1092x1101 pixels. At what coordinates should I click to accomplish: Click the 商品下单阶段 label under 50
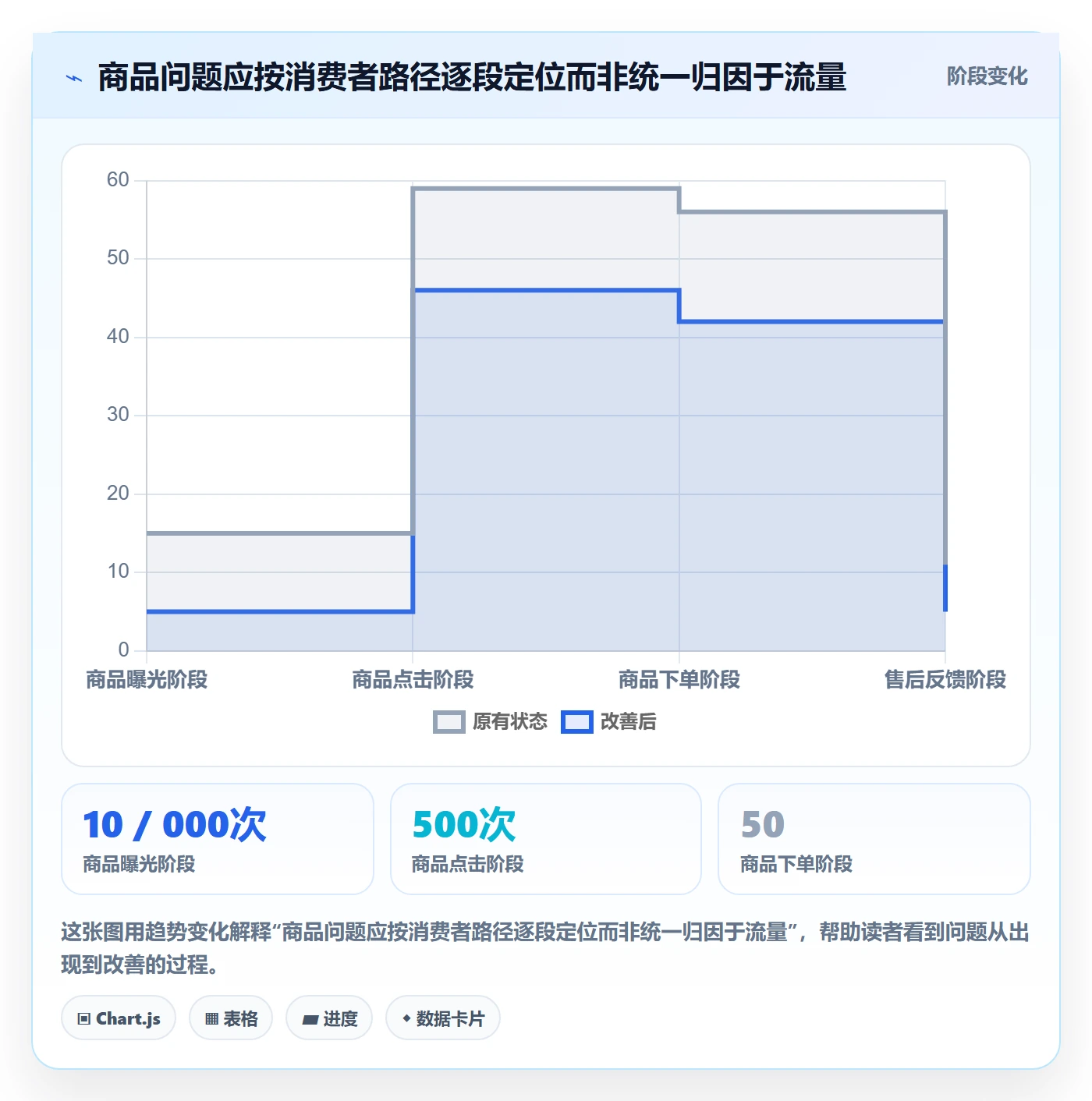[x=796, y=864]
